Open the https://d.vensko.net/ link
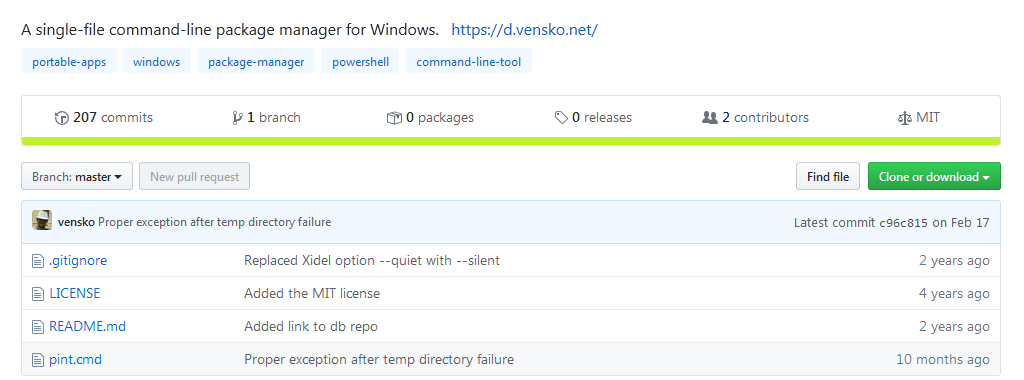Viewport: 1024px width, 380px height. tap(524, 29)
